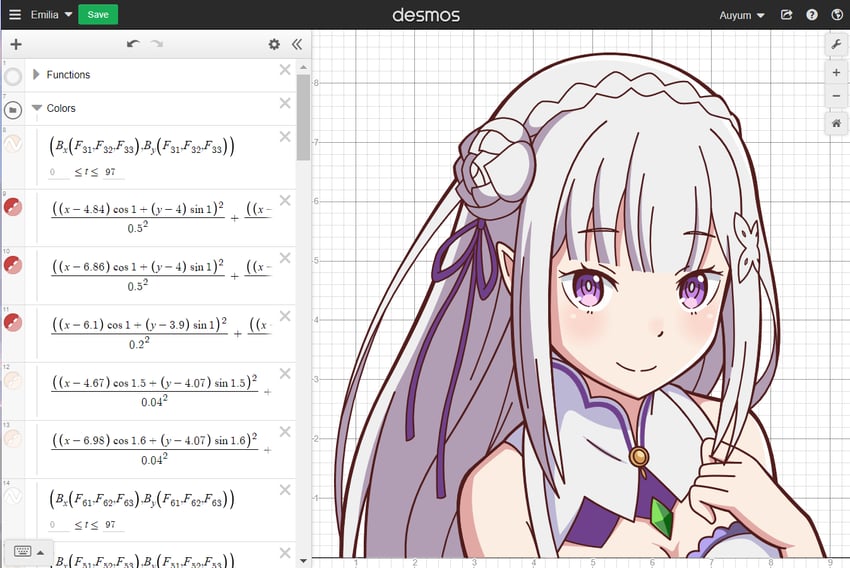
Task: Toggle the Colors folder icon
Action: 13,110
